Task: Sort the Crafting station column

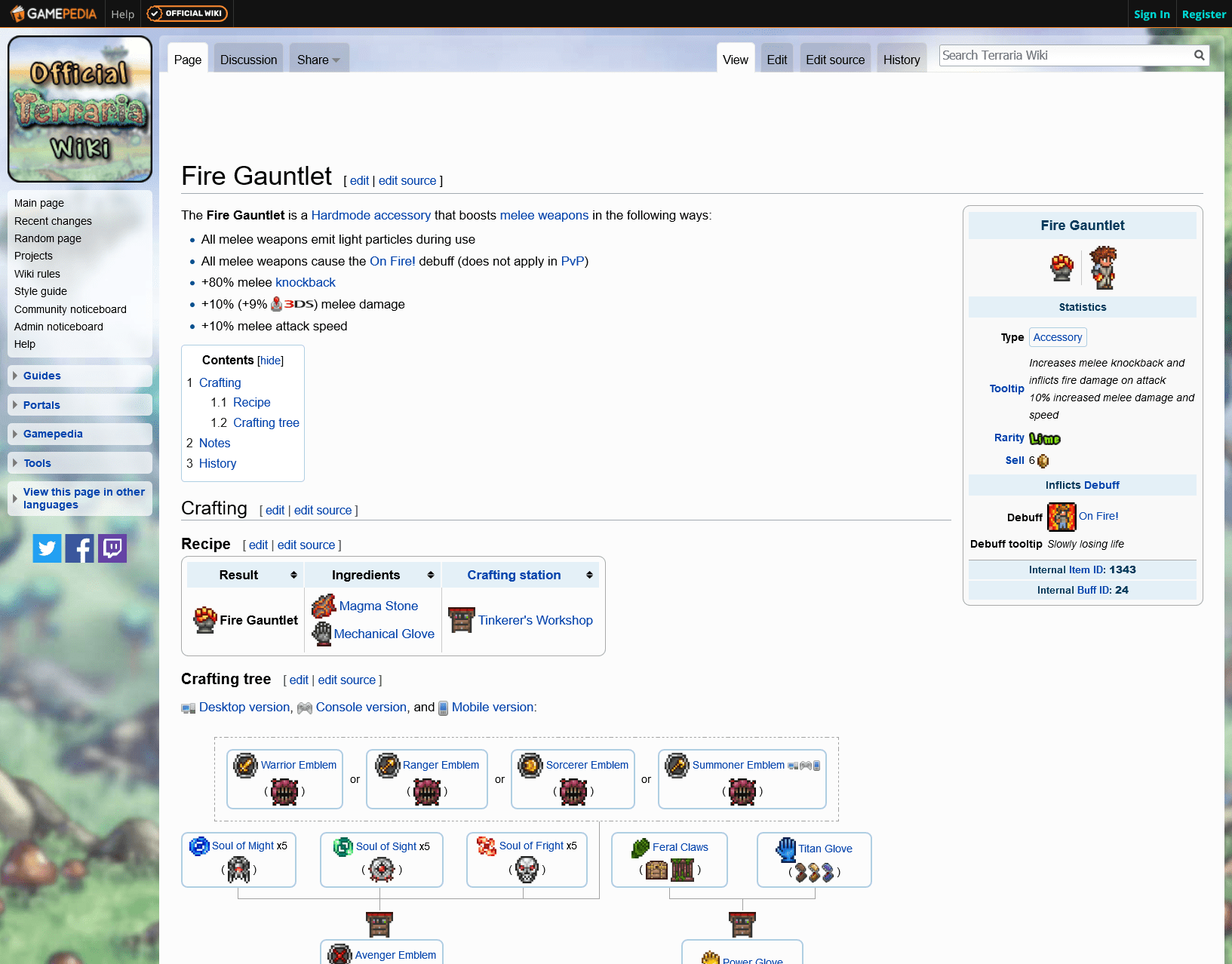Action: (589, 574)
